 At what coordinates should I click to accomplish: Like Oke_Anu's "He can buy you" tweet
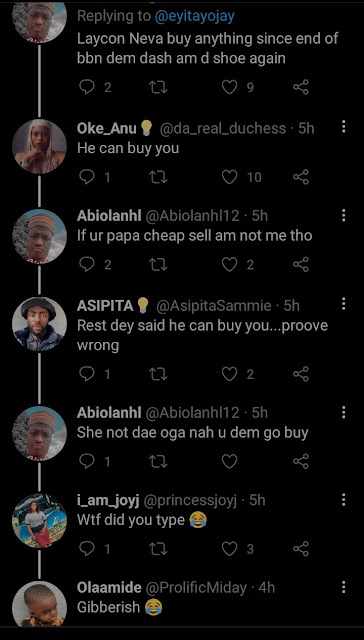(229, 177)
